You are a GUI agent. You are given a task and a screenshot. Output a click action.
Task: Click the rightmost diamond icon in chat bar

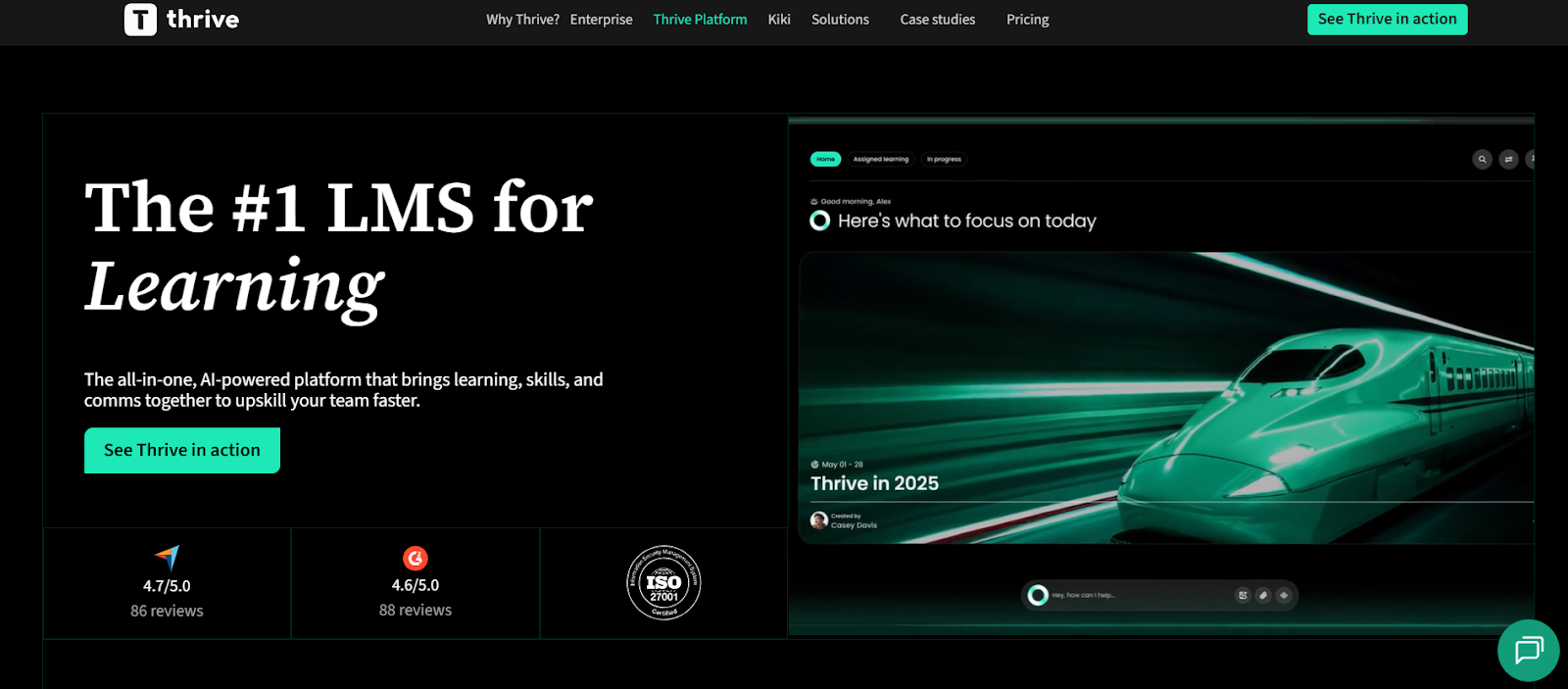(x=1284, y=595)
